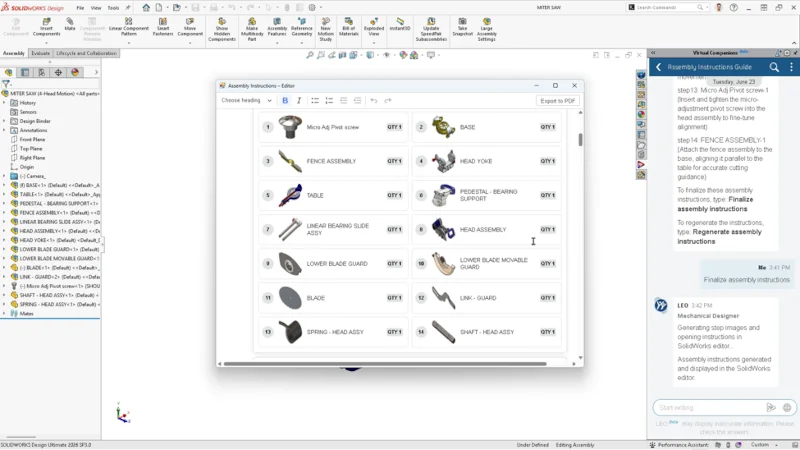Switch to Lifecycle and Collaboration tab
Viewport: 800px width, 450px height.
pos(86,53)
